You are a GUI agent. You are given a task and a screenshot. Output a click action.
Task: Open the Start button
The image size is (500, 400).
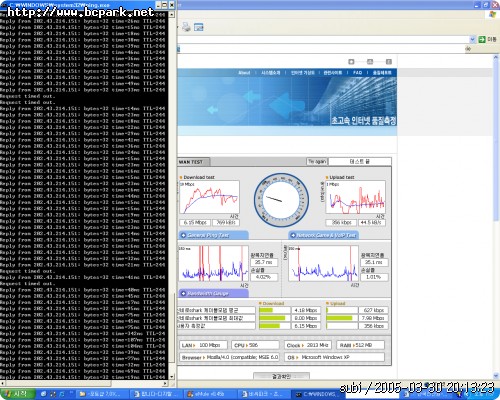(17, 394)
